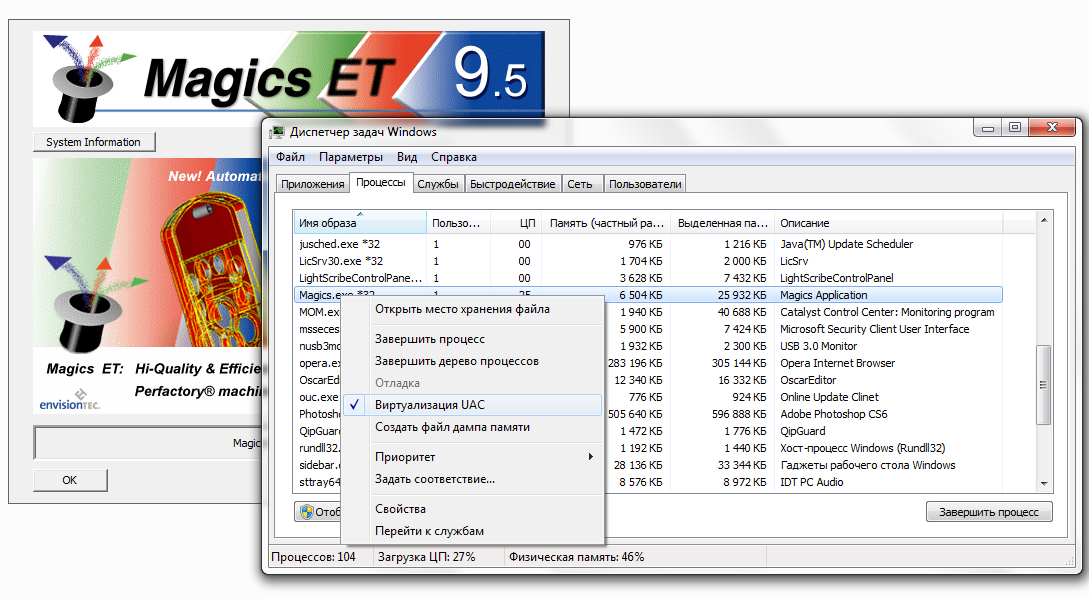The height and width of the screenshot is (599, 1089).
Task: Click the Task Manager title bar icon
Action: click(278, 132)
